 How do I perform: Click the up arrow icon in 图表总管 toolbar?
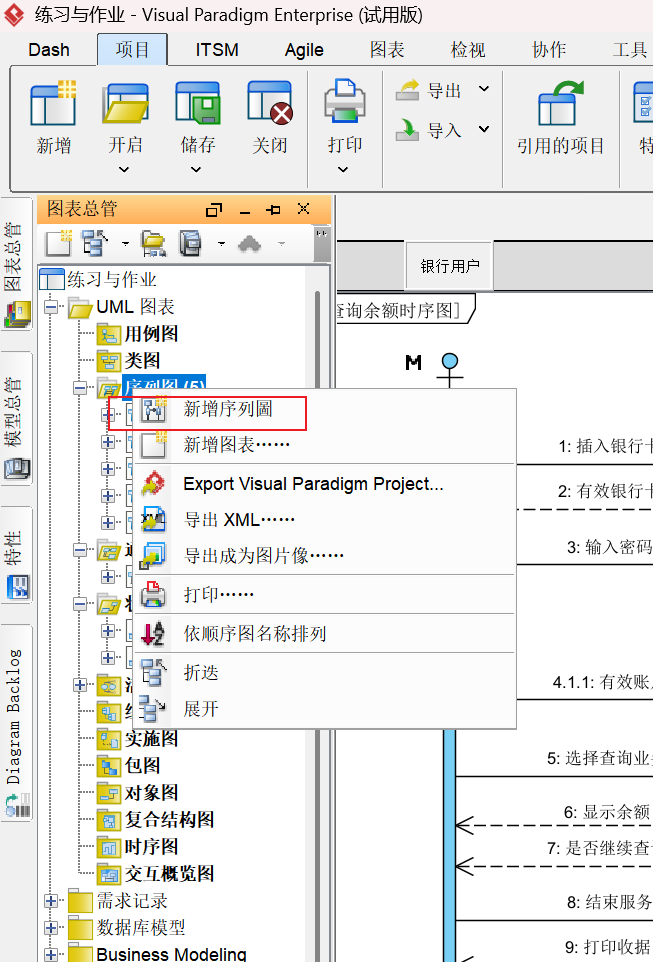click(x=249, y=244)
